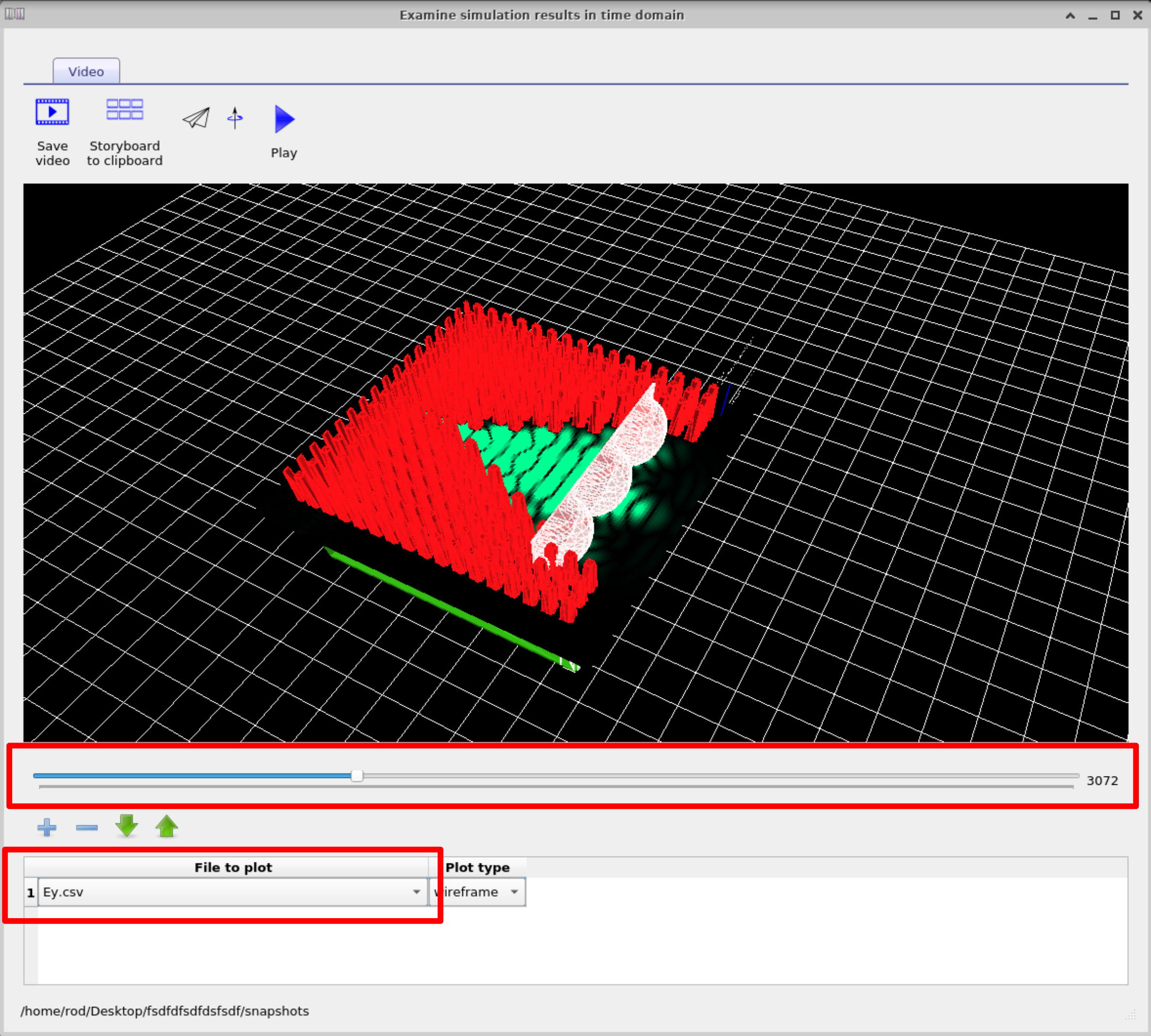Click the paper plane fly-through icon

pos(196,118)
